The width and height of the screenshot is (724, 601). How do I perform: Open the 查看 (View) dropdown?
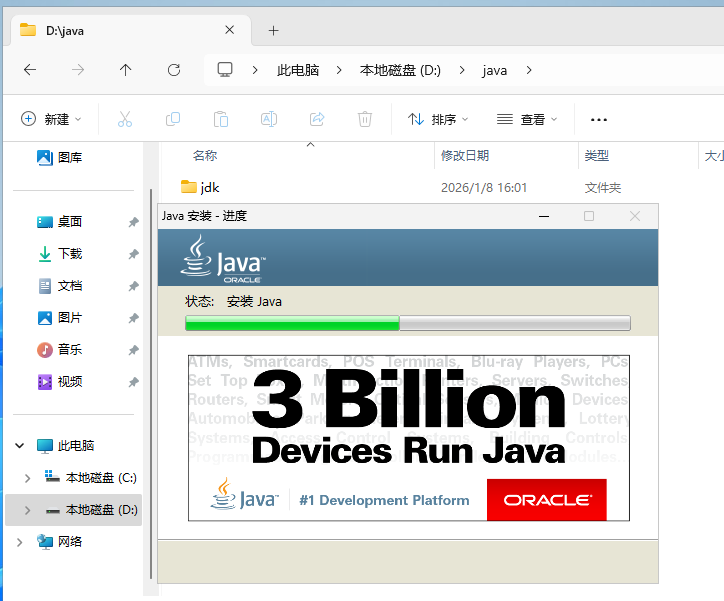click(527, 120)
